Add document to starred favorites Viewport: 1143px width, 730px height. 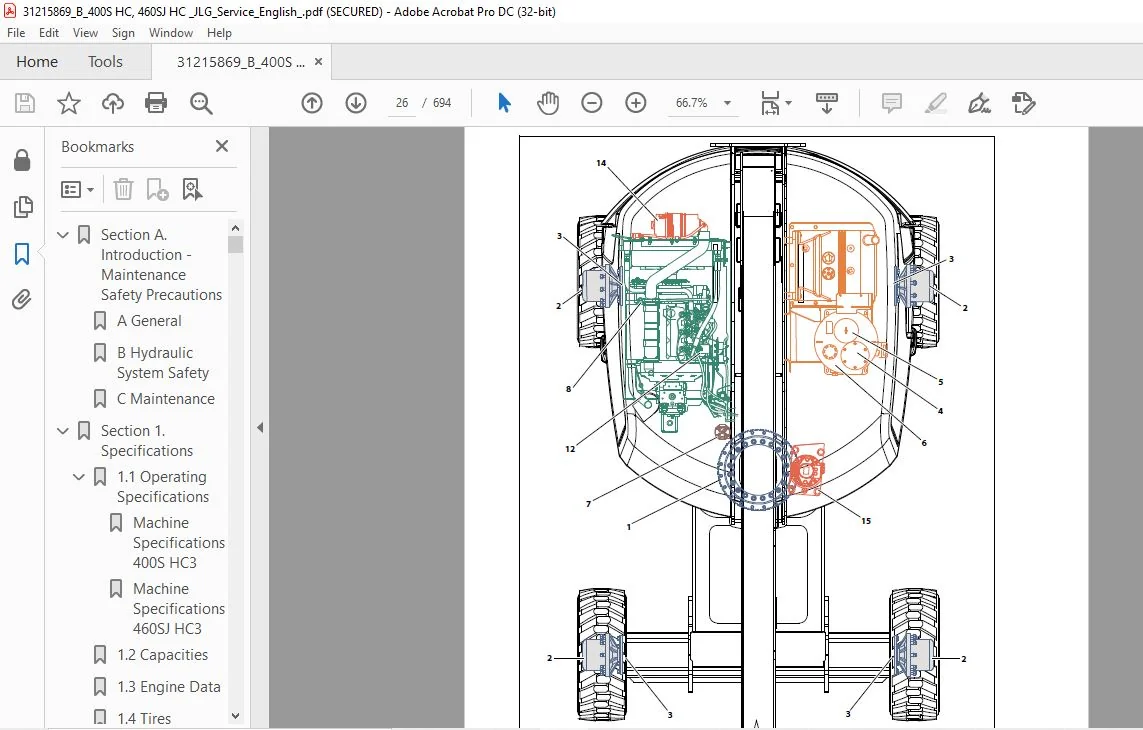(69, 103)
